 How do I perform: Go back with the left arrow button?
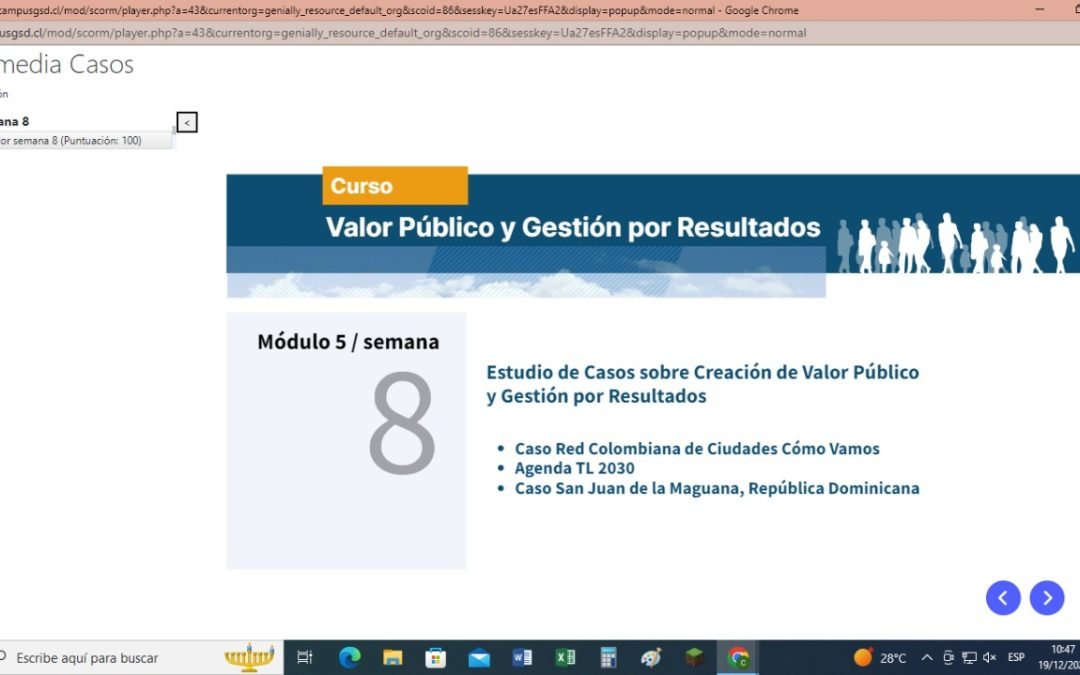click(x=1003, y=598)
